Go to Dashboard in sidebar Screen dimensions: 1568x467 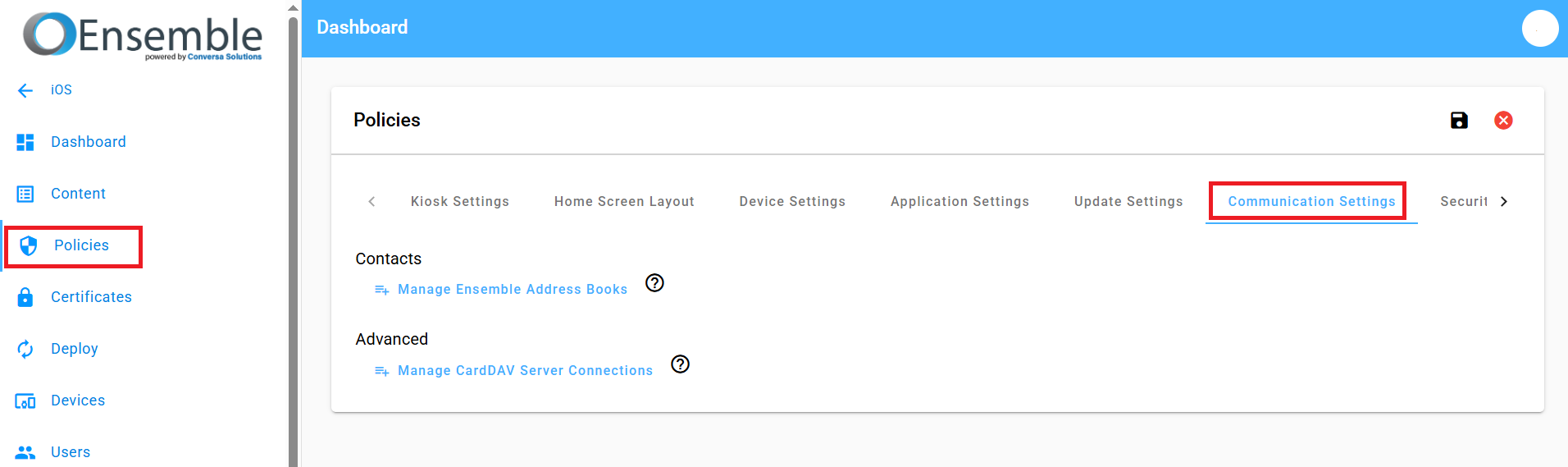[x=89, y=142]
